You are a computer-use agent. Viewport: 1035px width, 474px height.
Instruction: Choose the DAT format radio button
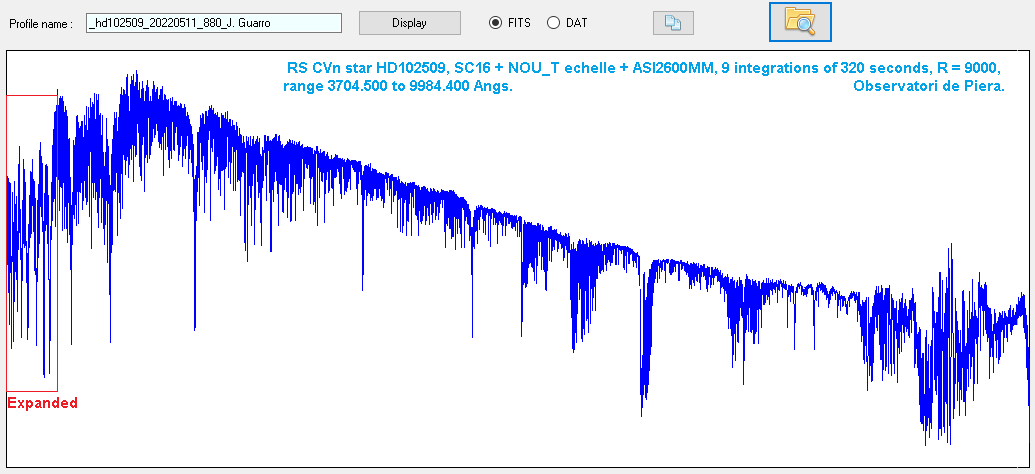point(553,22)
